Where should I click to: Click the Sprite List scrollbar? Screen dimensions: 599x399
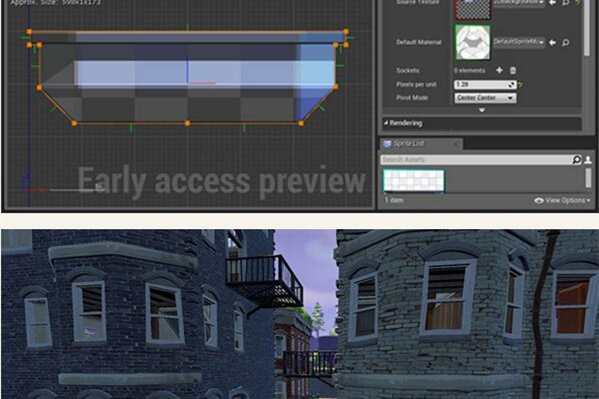coord(588,178)
